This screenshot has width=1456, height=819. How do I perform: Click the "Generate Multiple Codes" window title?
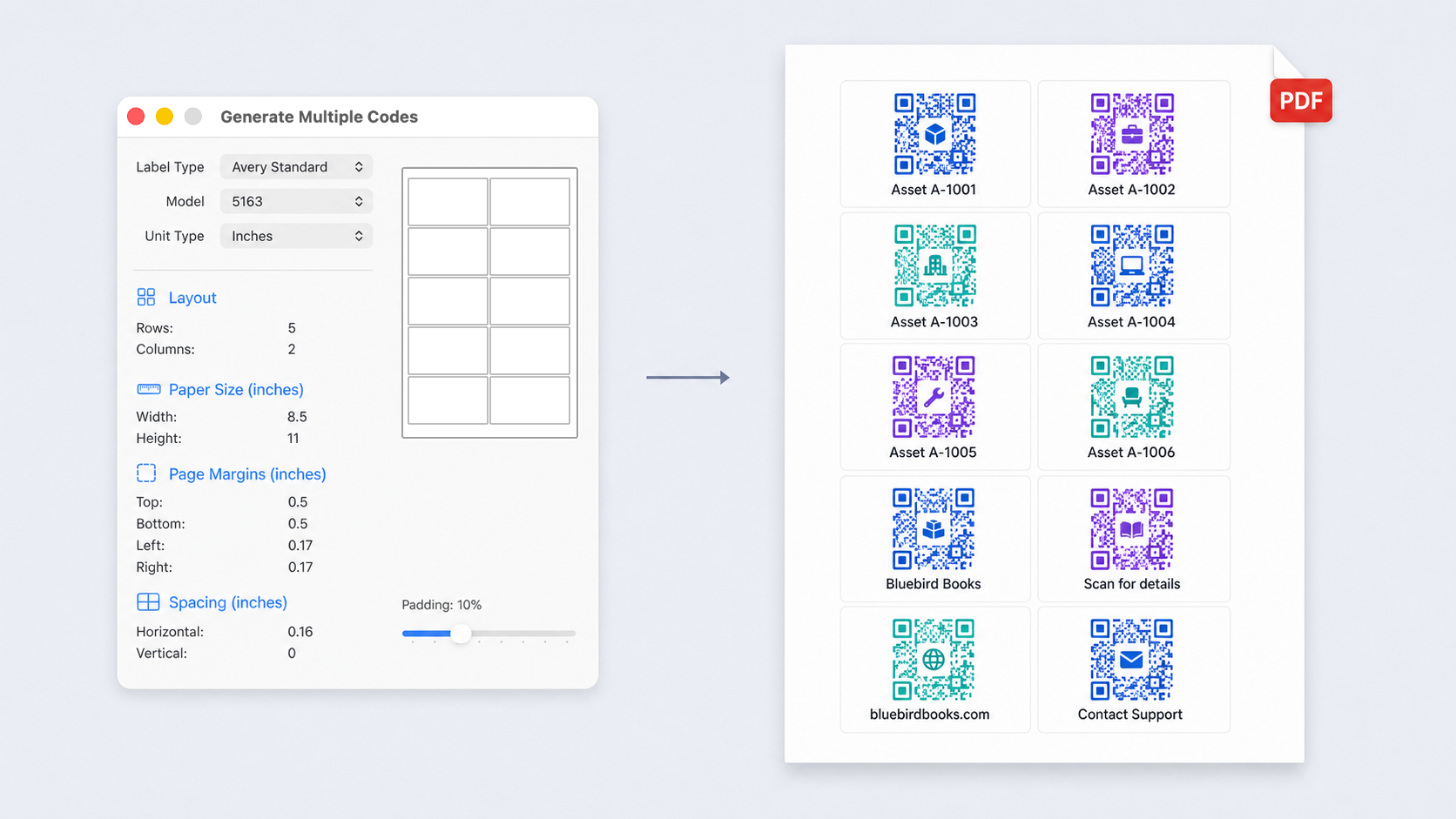320,117
